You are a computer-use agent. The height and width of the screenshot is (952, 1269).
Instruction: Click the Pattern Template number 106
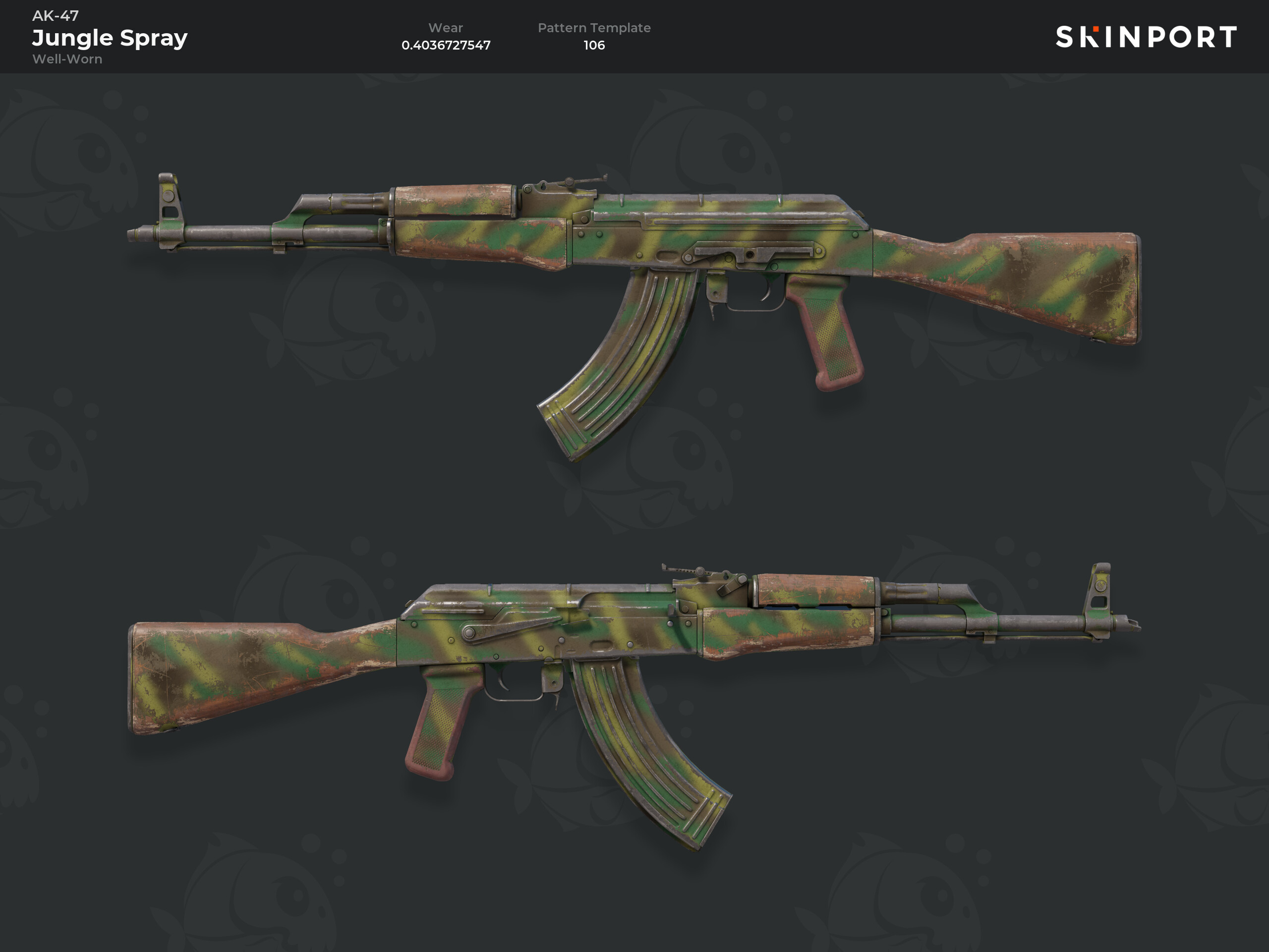[594, 45]
